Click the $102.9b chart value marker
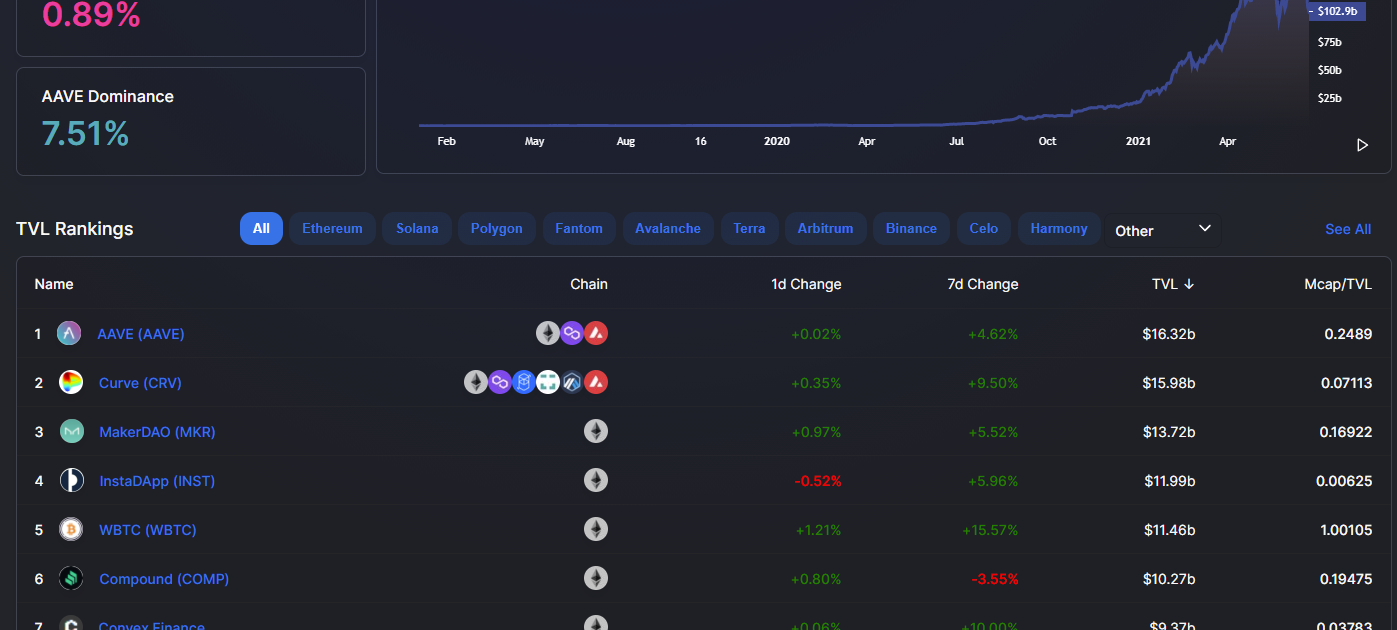Viewport: 1397px width, 630px height. (x=1337, y=11)
